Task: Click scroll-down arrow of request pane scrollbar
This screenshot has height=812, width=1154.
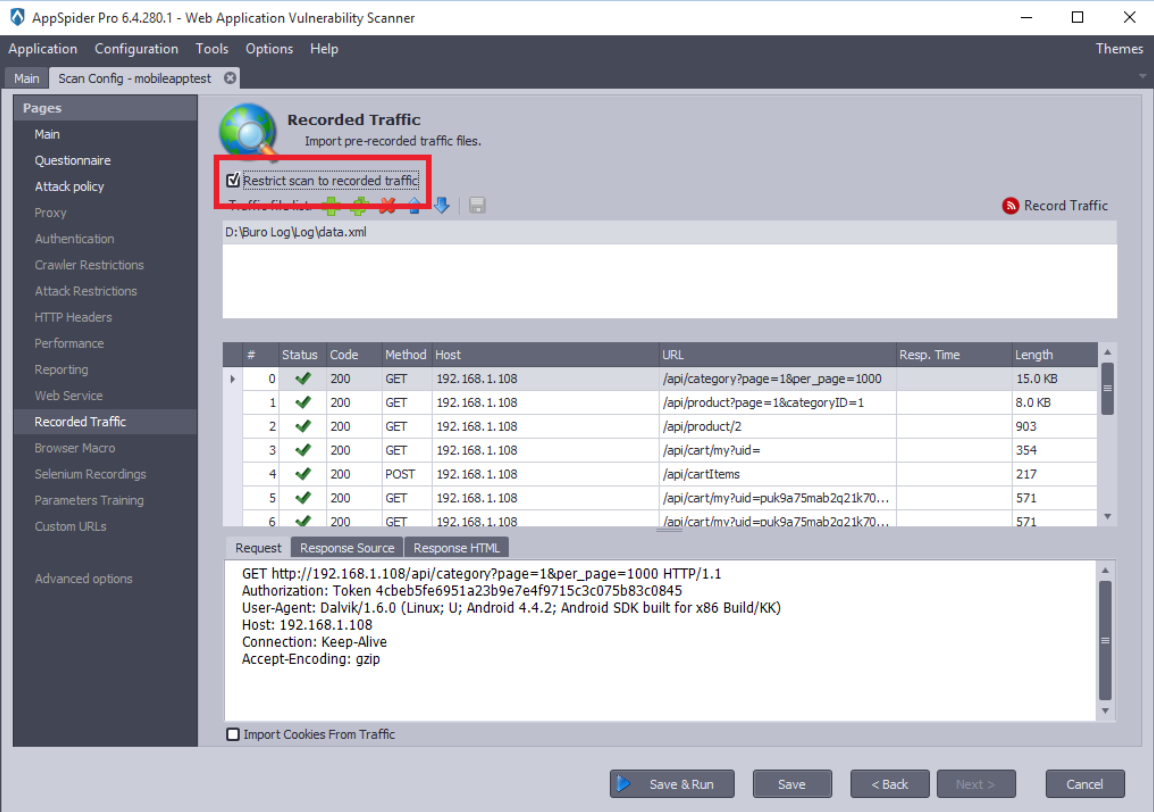Action: pyautogui.click(x=1105, y=711)
